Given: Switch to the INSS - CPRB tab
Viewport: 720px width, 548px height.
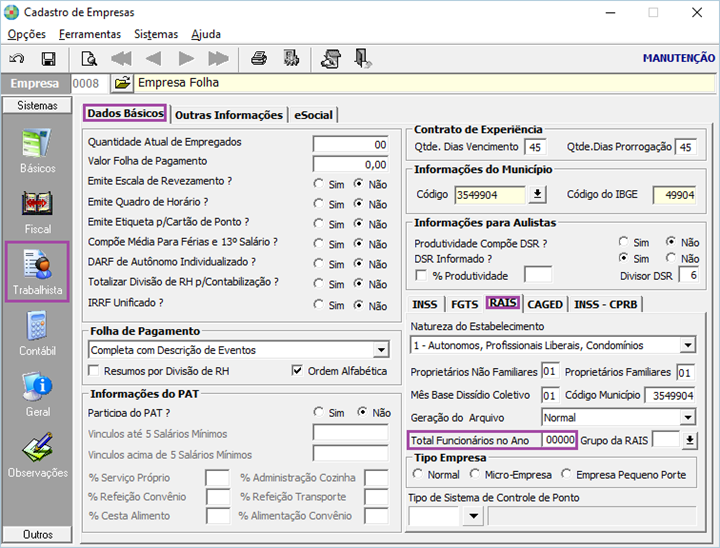Looking at the screenshot, I should [x=606, y=305].
